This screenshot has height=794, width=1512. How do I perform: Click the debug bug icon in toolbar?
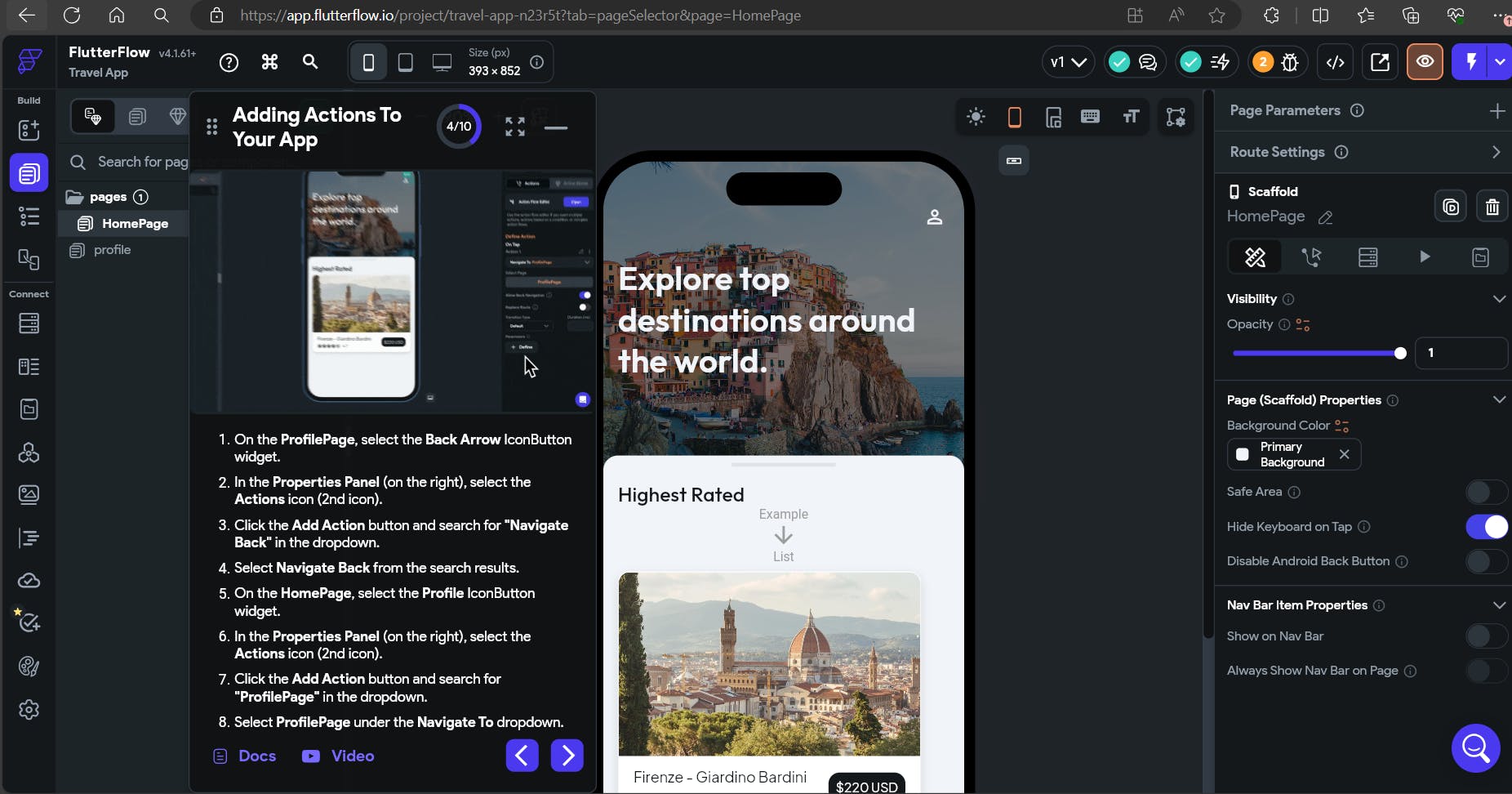[1290, 62]
